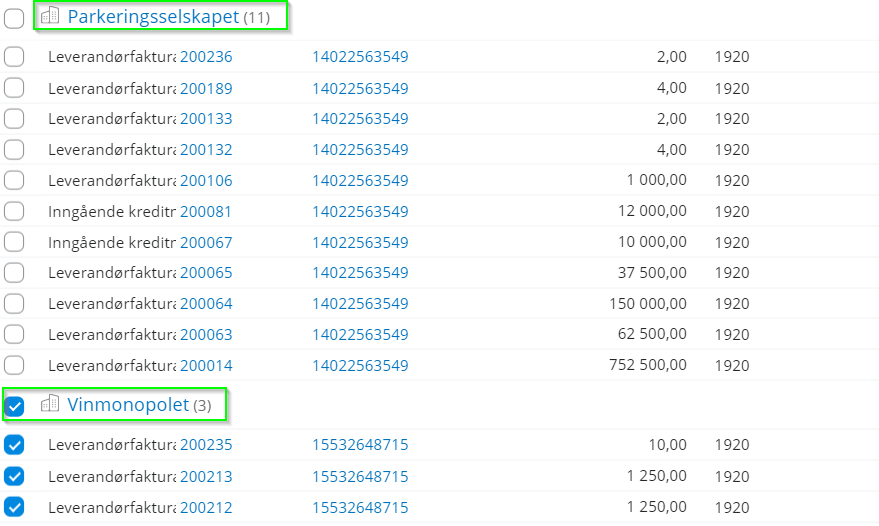This screenshot has width=879, height=526.
Task: Open invoice number 200189
Action: (x=206, y=89)
